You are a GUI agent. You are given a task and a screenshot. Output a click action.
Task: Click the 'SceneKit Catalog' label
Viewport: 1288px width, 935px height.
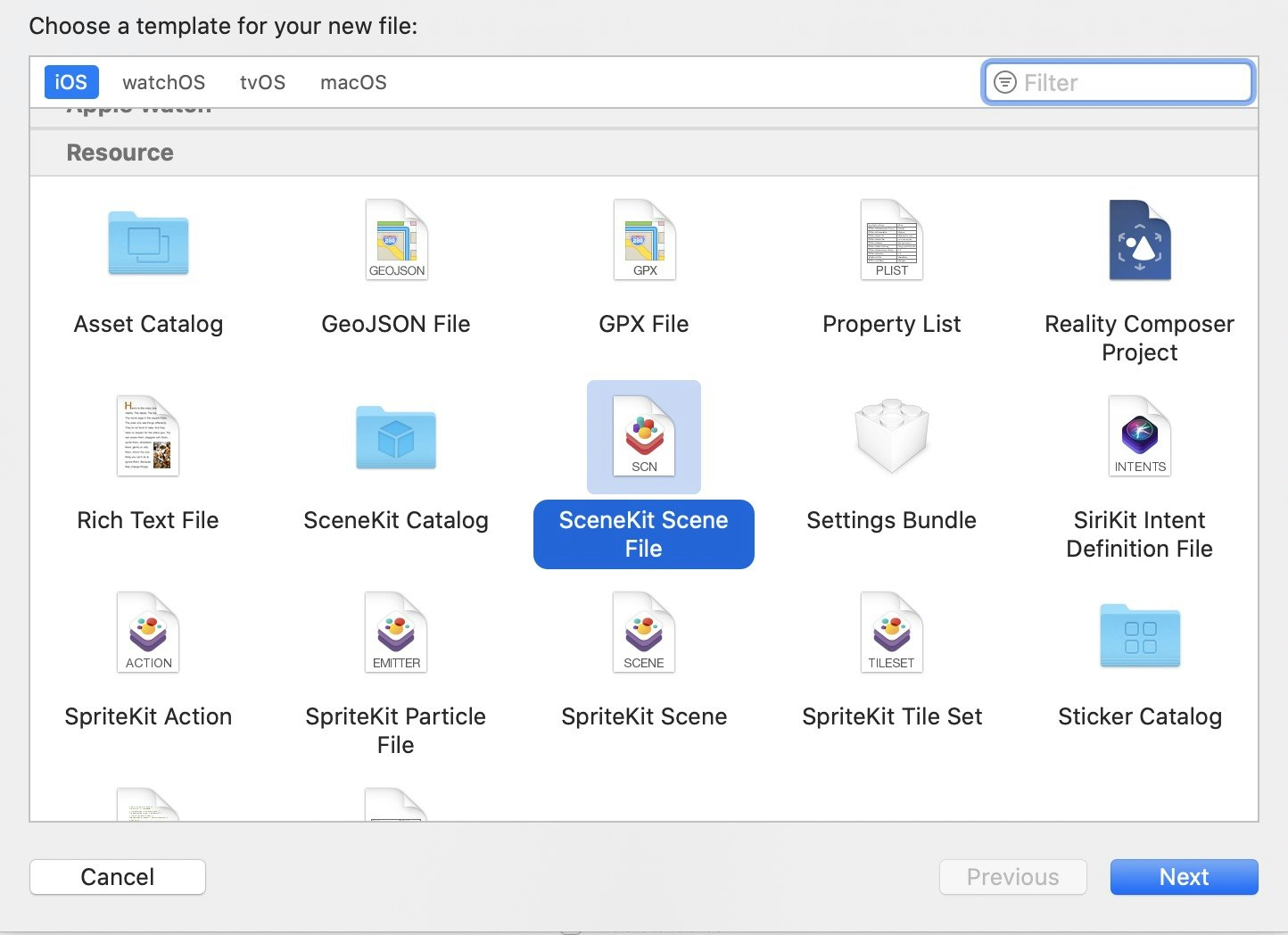[396, 520]
